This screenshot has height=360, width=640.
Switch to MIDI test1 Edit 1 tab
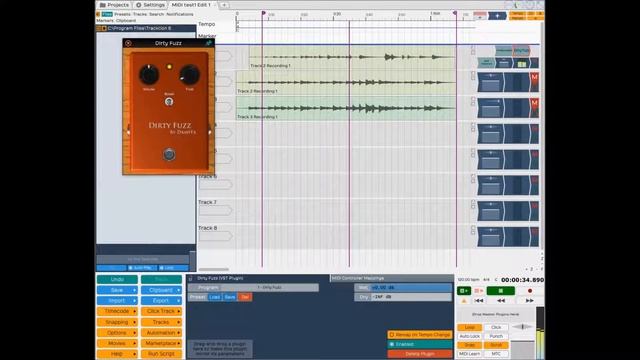click(192, 5)
